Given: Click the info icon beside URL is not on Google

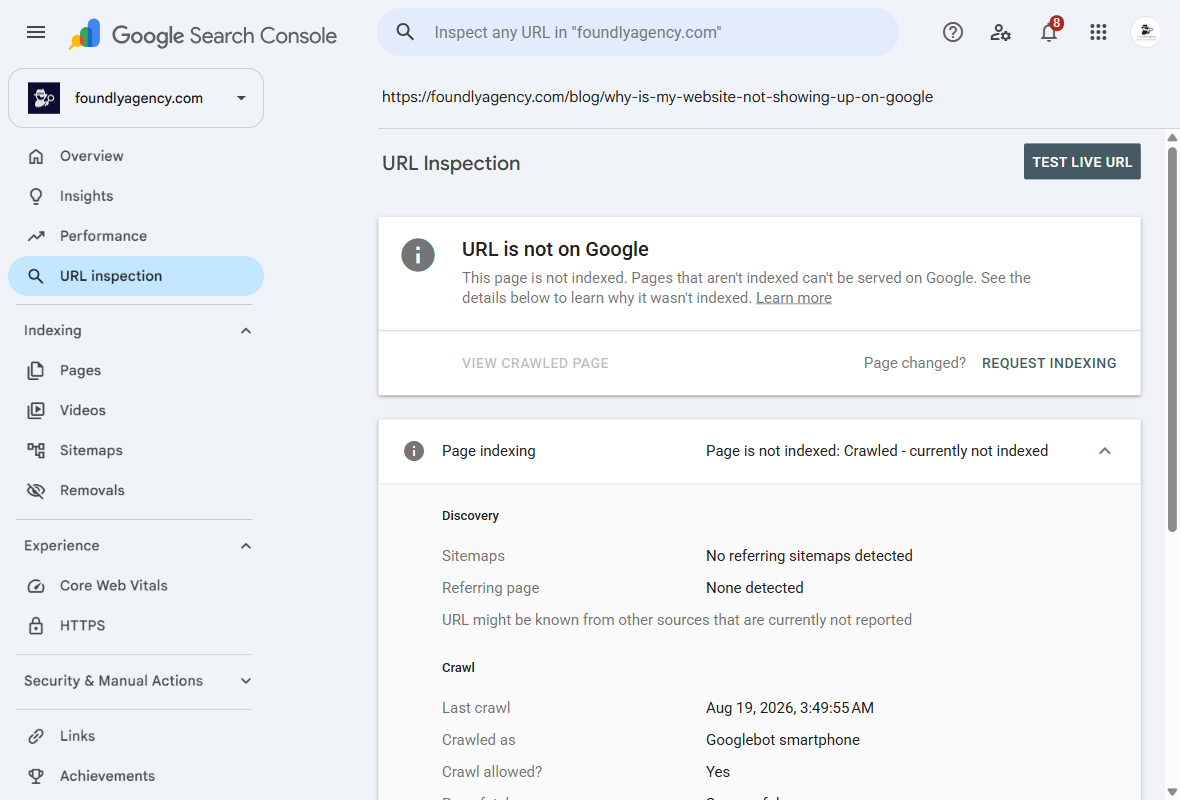Looking at the screenshot, I should click(x=418, y=255).
